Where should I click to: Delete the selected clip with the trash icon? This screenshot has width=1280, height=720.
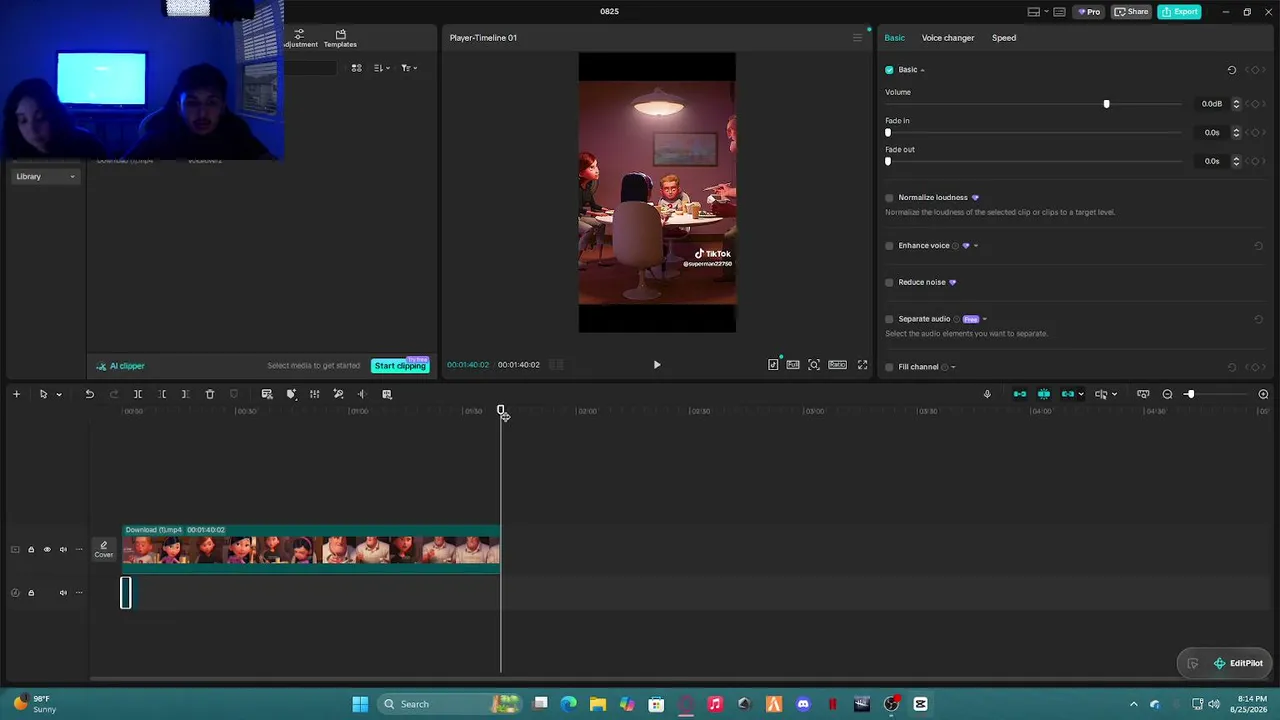(210, 394)
